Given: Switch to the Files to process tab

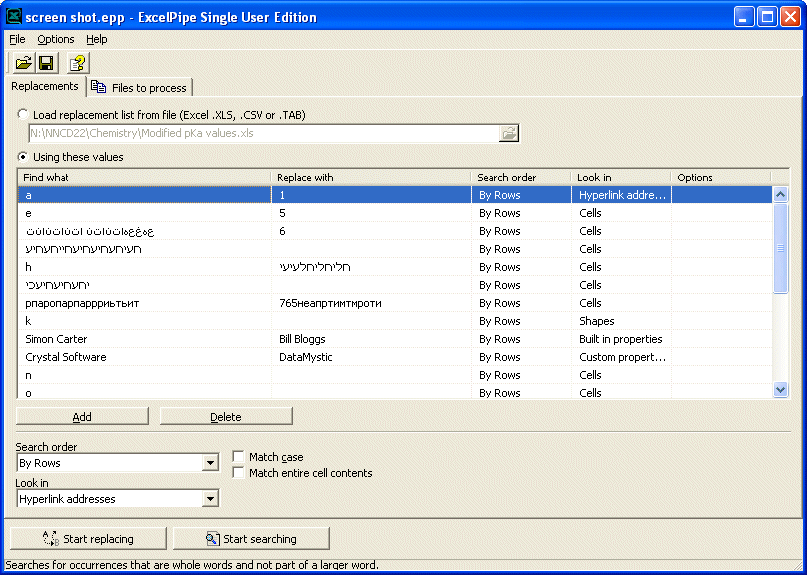Looking at the screenshot, I should [140, 88].
